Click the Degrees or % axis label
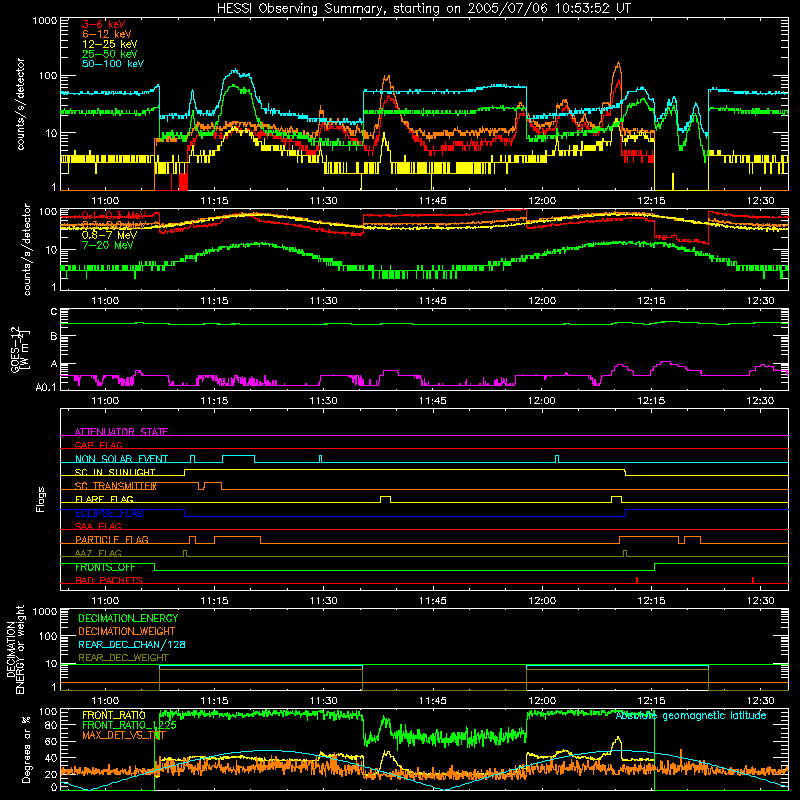The height and width of the screenshot is (800, 800). click(26, 750)
